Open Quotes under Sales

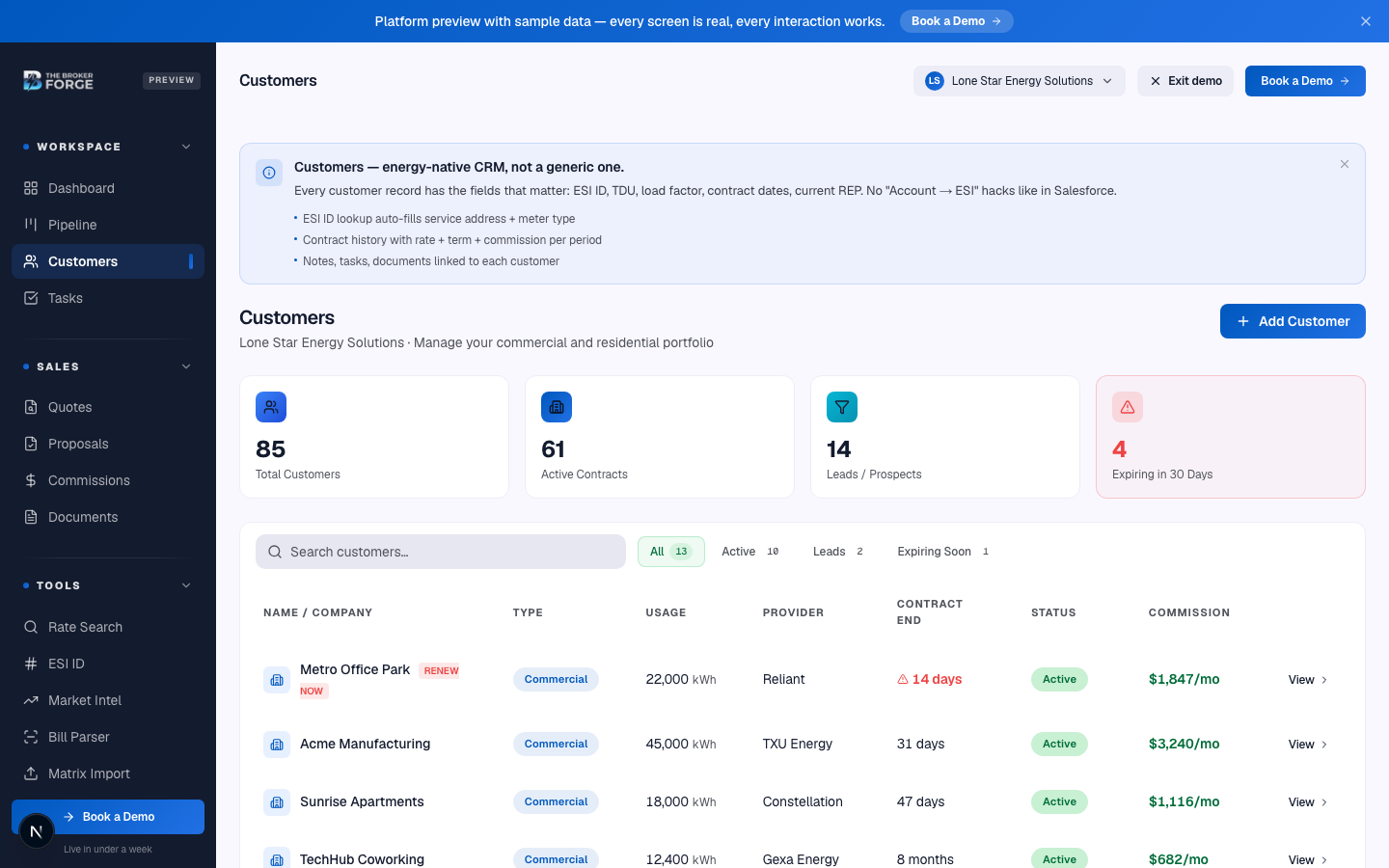[108, 407]
